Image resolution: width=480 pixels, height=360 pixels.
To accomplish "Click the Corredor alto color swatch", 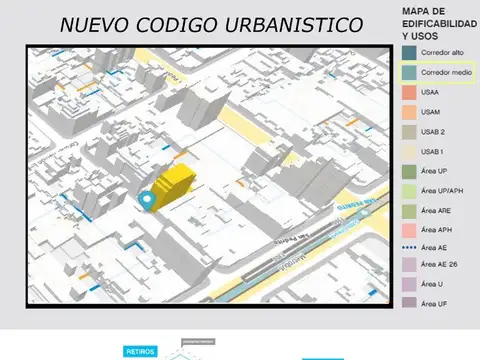I will click(x=409, y=53).
